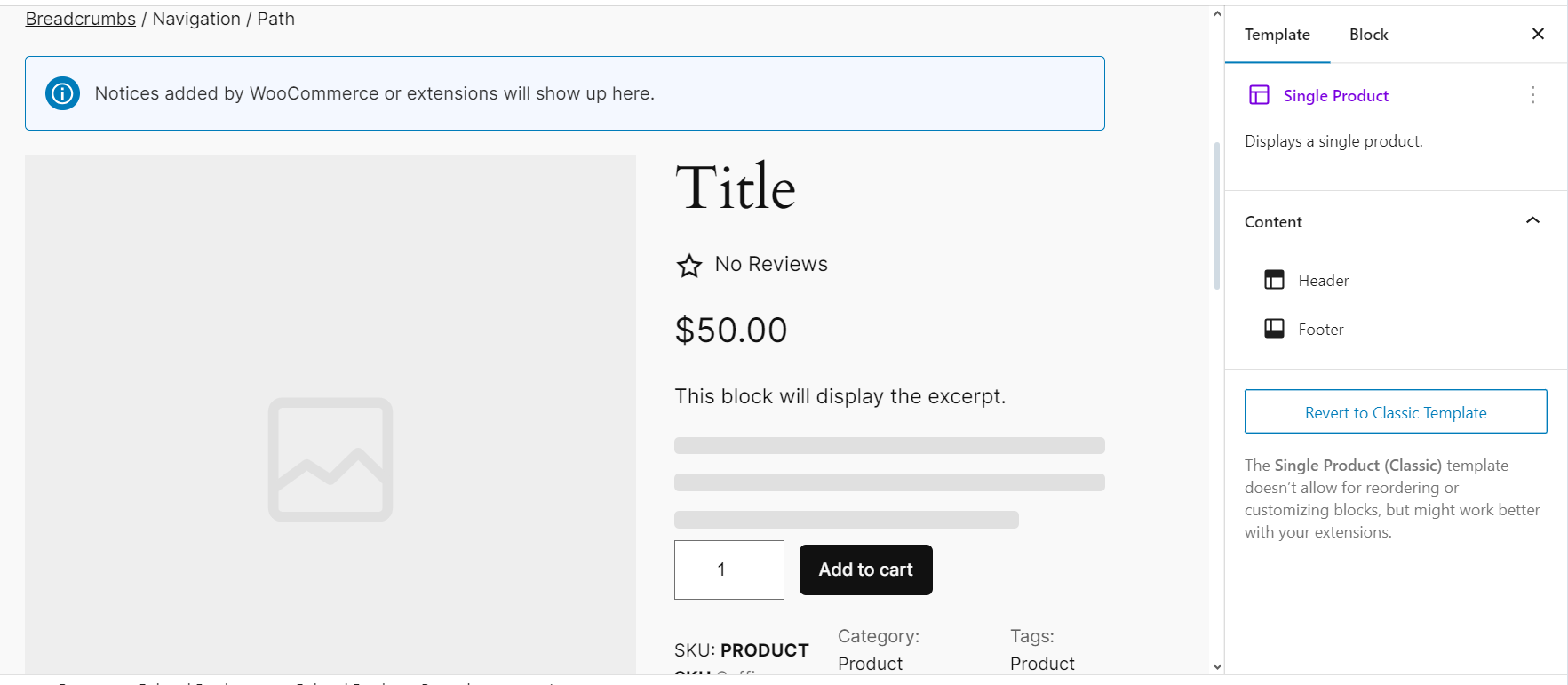The width and height of the screenshot is (1568, 685).
Task: Click the quantity input field
Action: pos(728,570)
